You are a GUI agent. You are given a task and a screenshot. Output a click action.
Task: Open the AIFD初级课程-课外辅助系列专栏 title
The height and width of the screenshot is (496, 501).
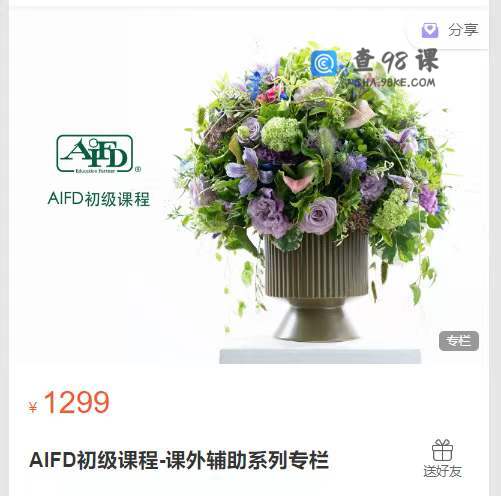(179, 460)
